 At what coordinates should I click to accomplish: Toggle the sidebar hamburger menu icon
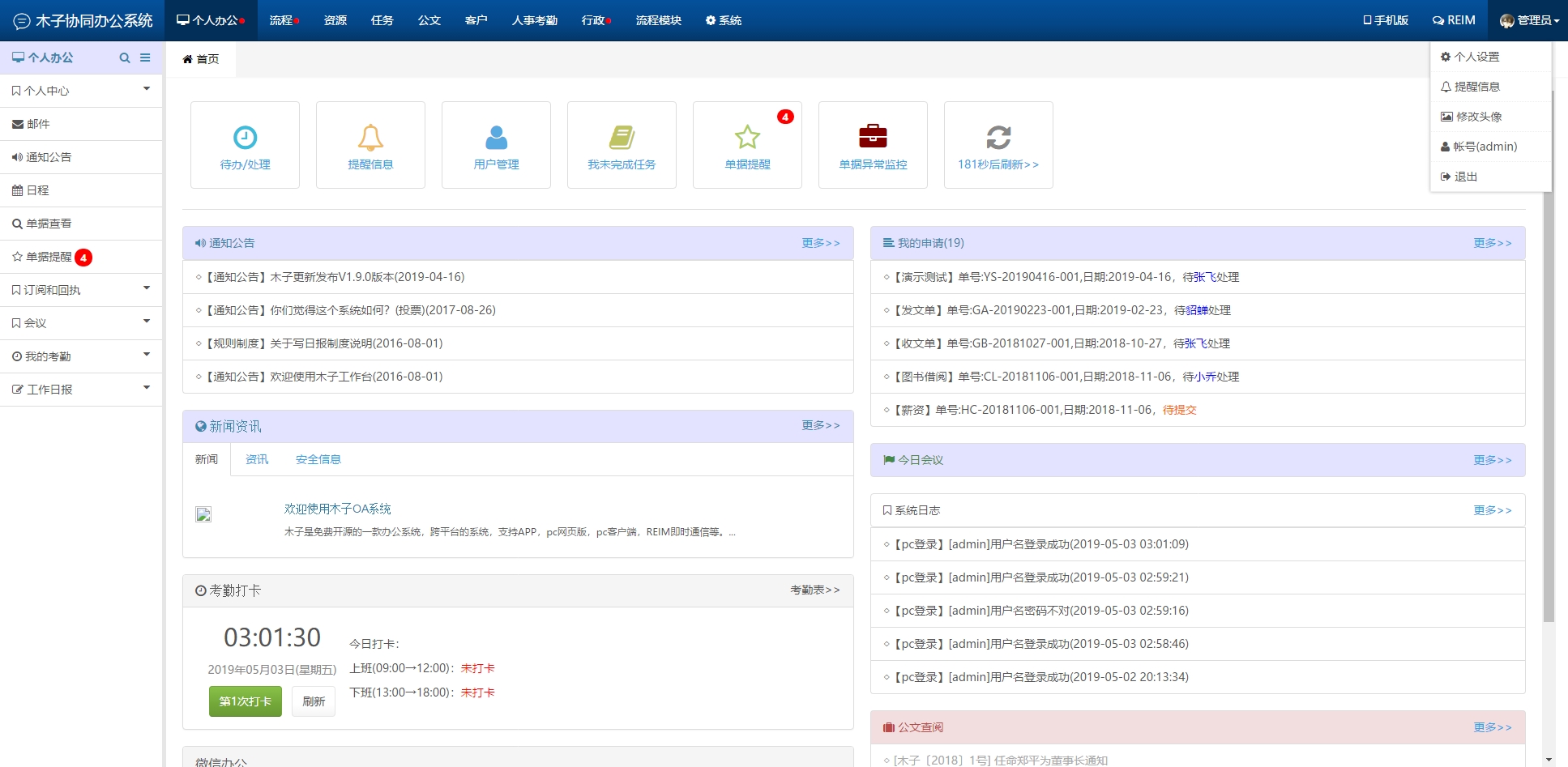pos(145,58)
